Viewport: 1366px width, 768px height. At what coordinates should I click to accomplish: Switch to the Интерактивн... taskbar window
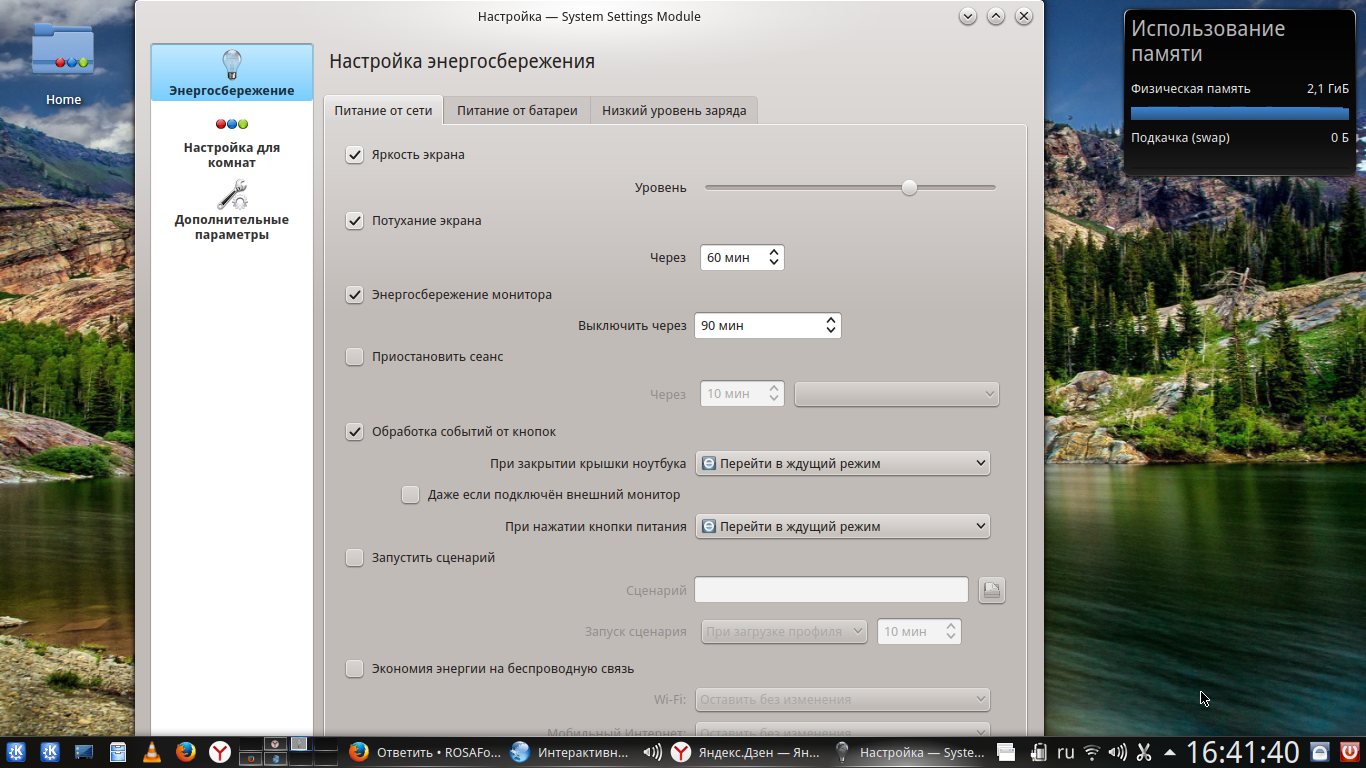tap(585, 752)
